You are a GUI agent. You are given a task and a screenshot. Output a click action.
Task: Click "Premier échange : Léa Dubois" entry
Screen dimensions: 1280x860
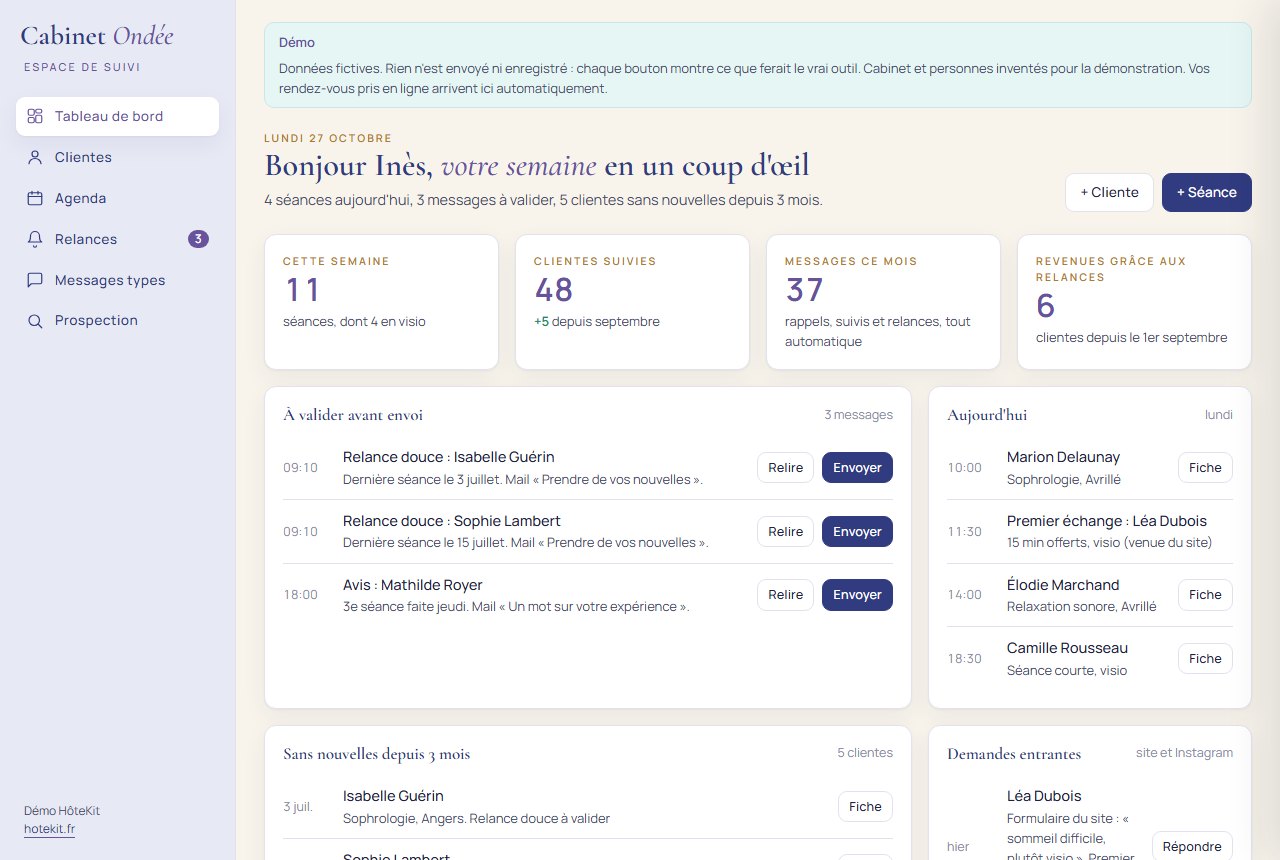[x=1106, y=521]
